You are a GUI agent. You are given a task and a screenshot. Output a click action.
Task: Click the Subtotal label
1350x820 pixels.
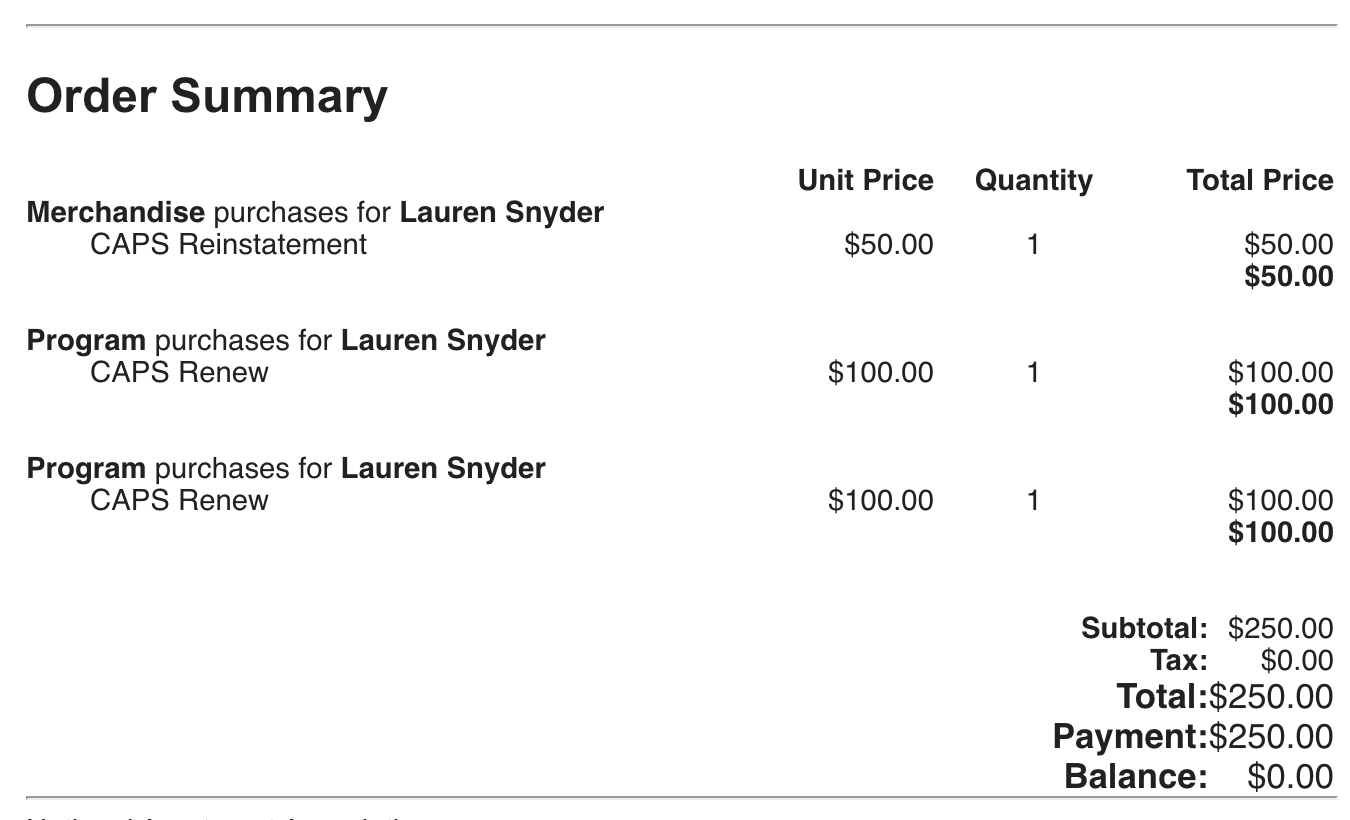pyautogui.click(x=1144, y=628)
